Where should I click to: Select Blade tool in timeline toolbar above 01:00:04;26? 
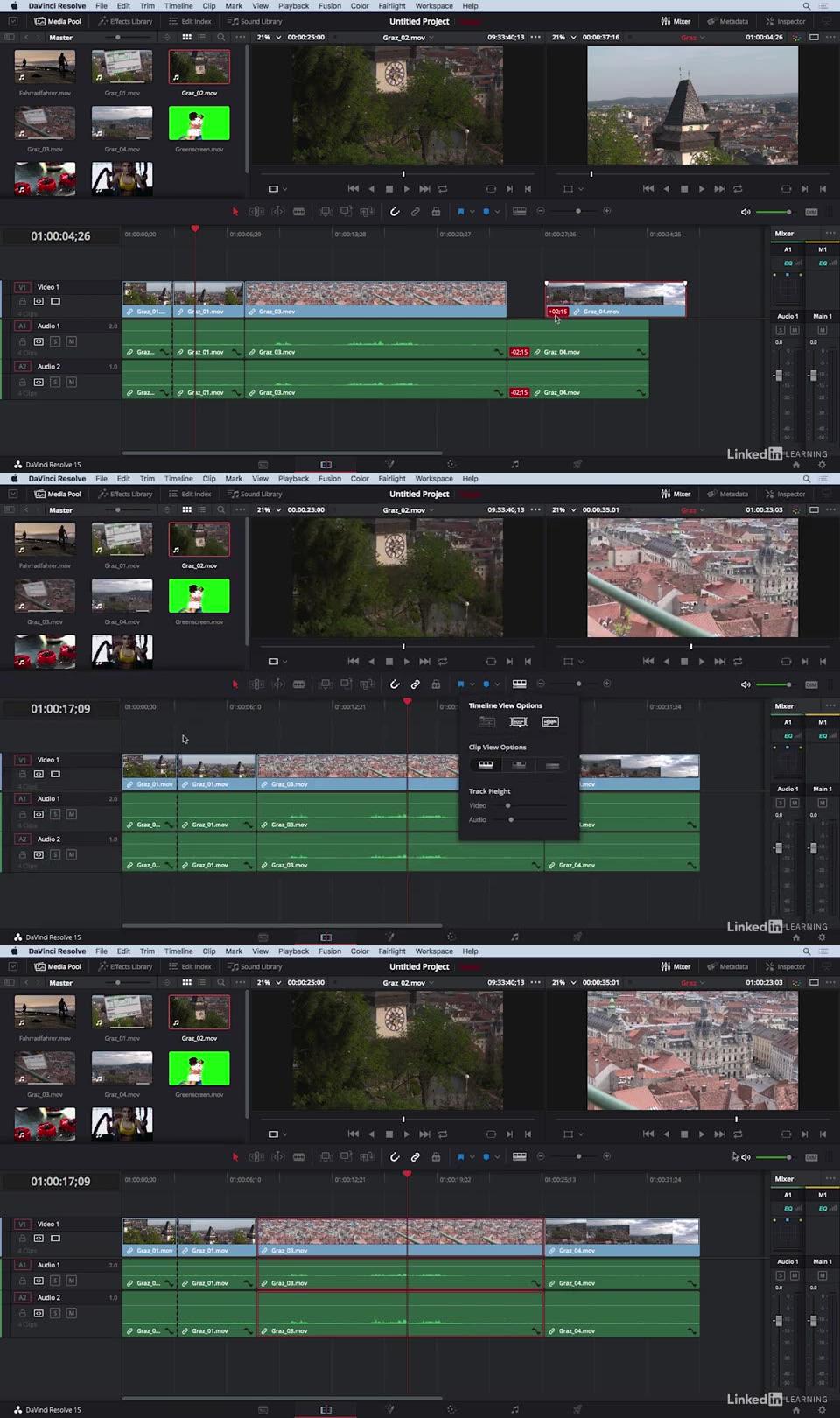click(x=298, y=212)
